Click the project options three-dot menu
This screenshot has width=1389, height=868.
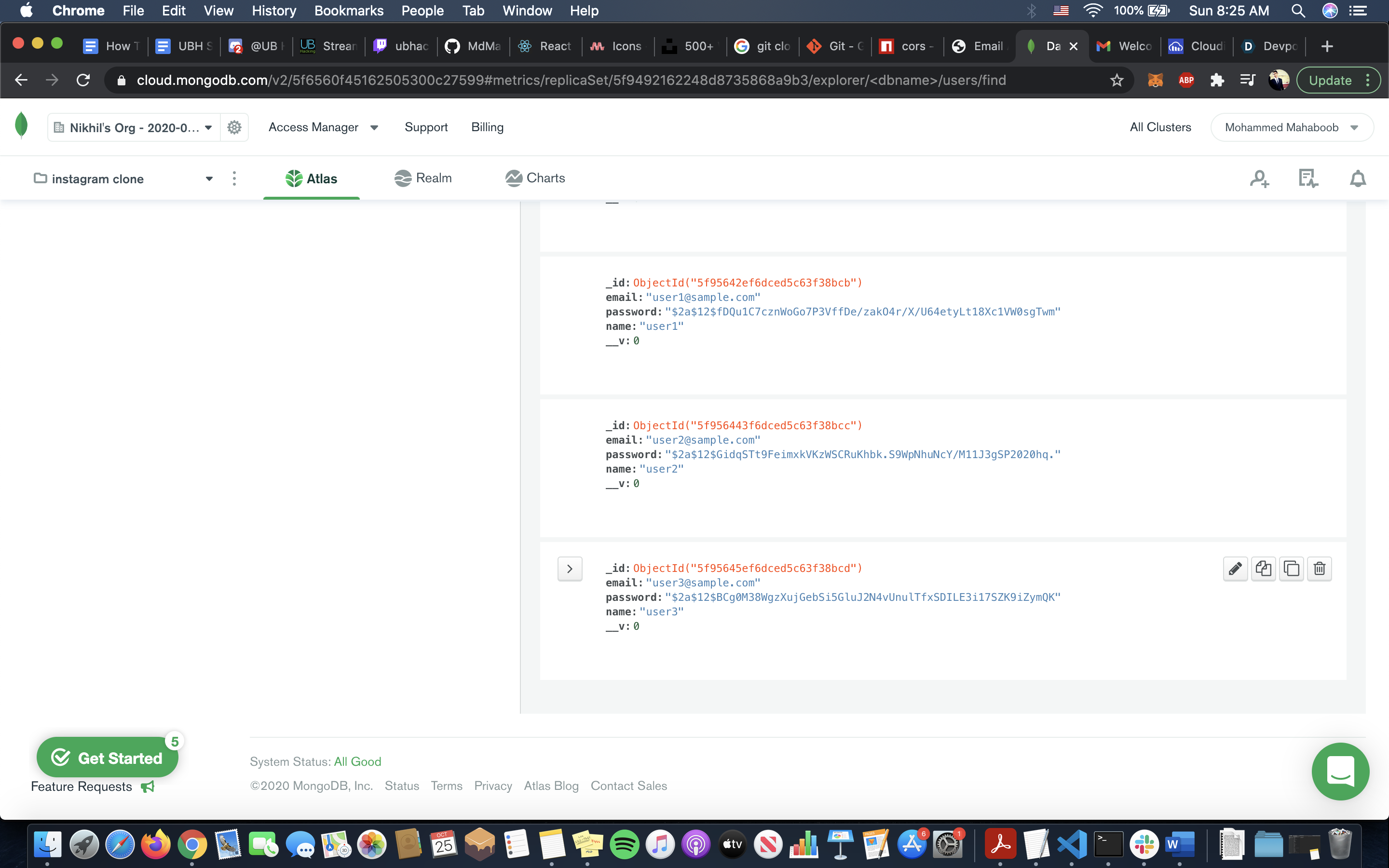(x=234, y=178)
